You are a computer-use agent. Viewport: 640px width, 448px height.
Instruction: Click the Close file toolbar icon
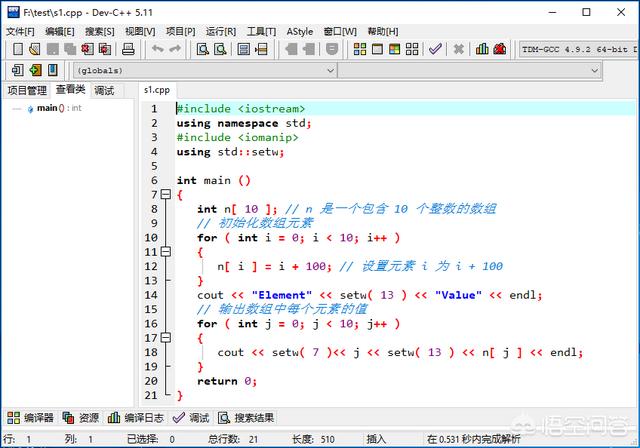click(87, 49)
